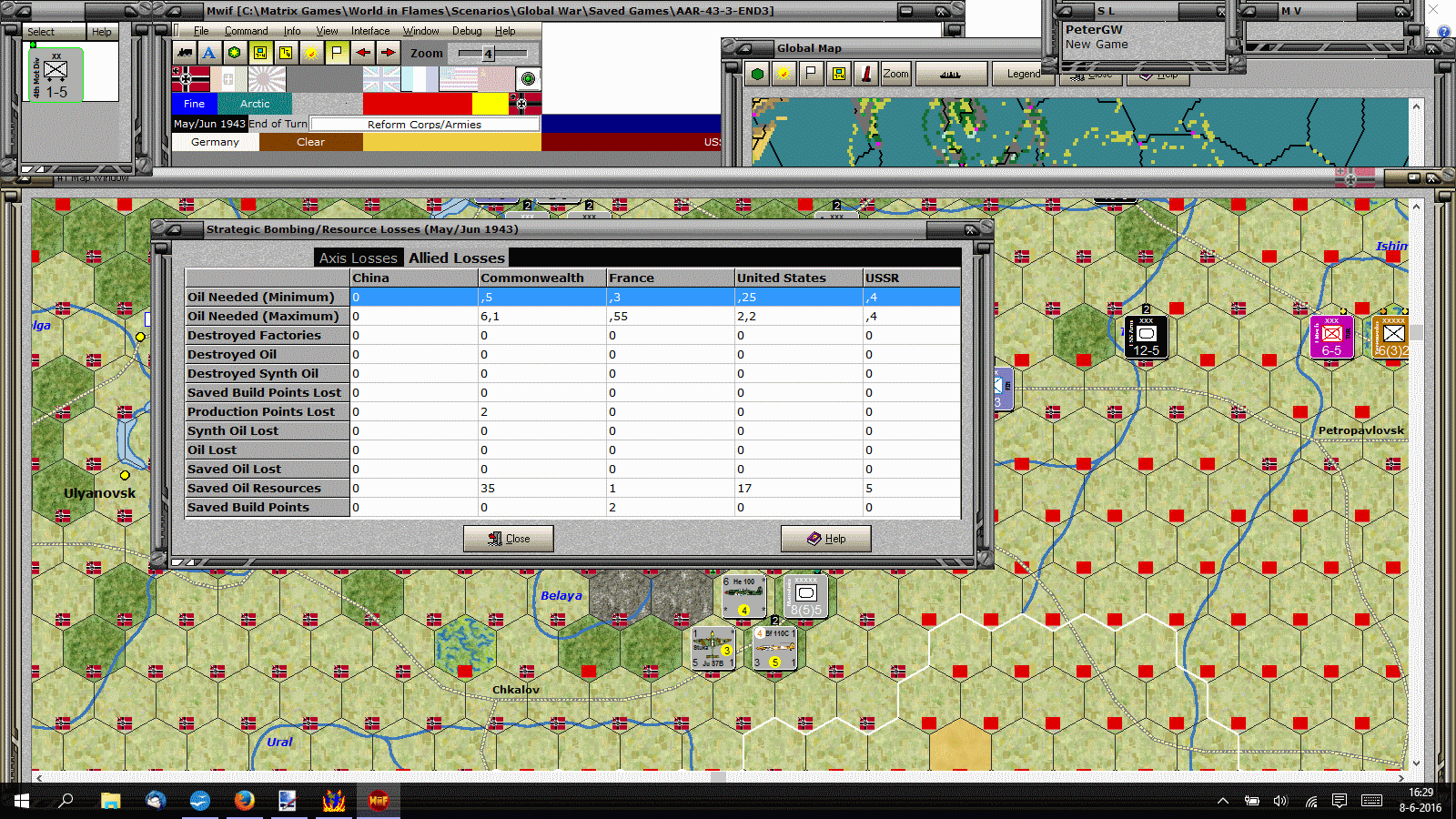This screenshot has height=819, width=1456.
Task: Select the Oil Needed (Minimum) row
Action: (x=573, y=297)
